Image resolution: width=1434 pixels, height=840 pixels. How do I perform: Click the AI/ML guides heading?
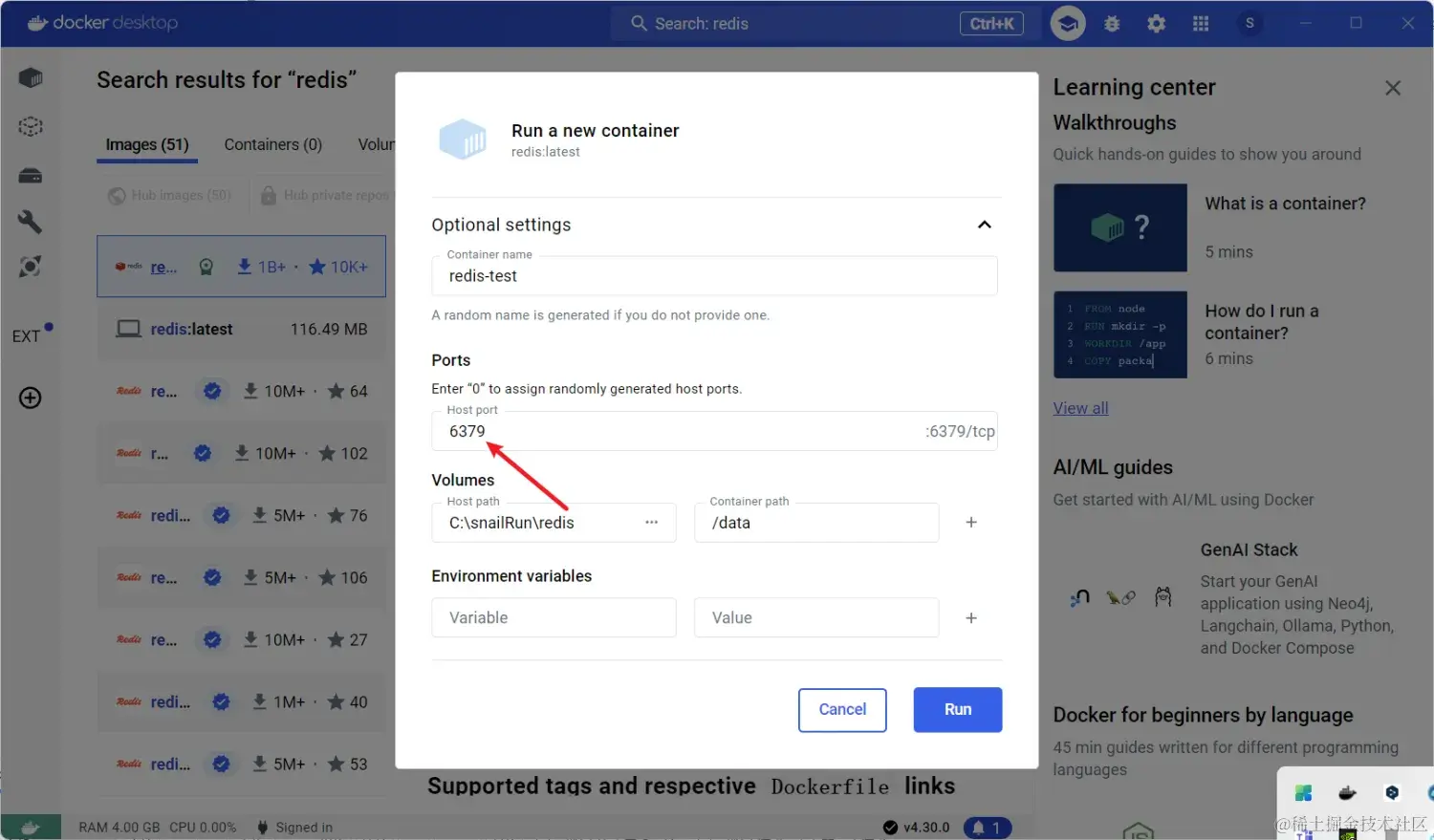[1113, 467]
